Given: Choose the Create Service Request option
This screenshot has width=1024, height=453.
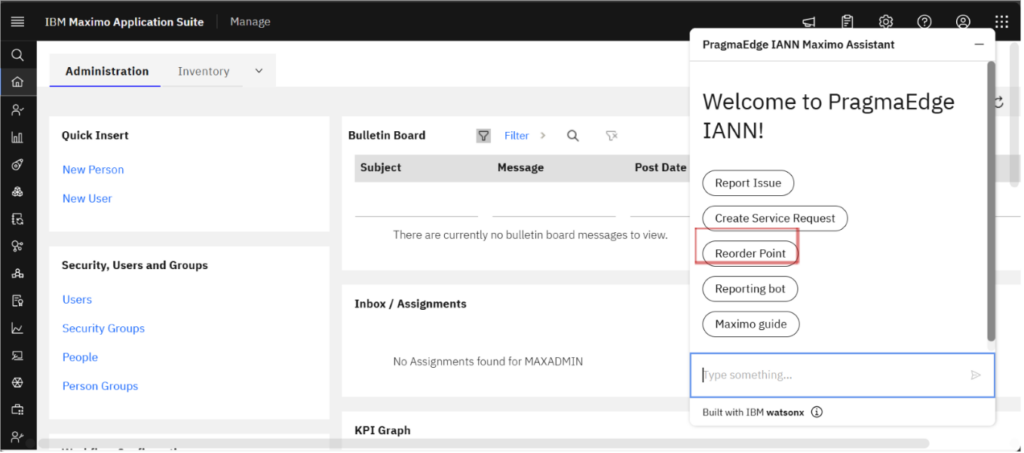Looking at the screenshot, I should click(x=775, y=218).
